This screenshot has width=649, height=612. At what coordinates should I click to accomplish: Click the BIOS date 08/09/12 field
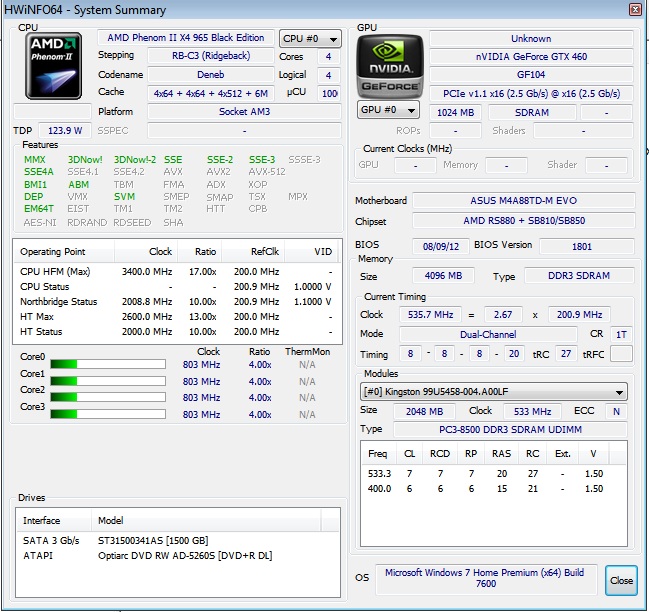click(x=441, y=247)
